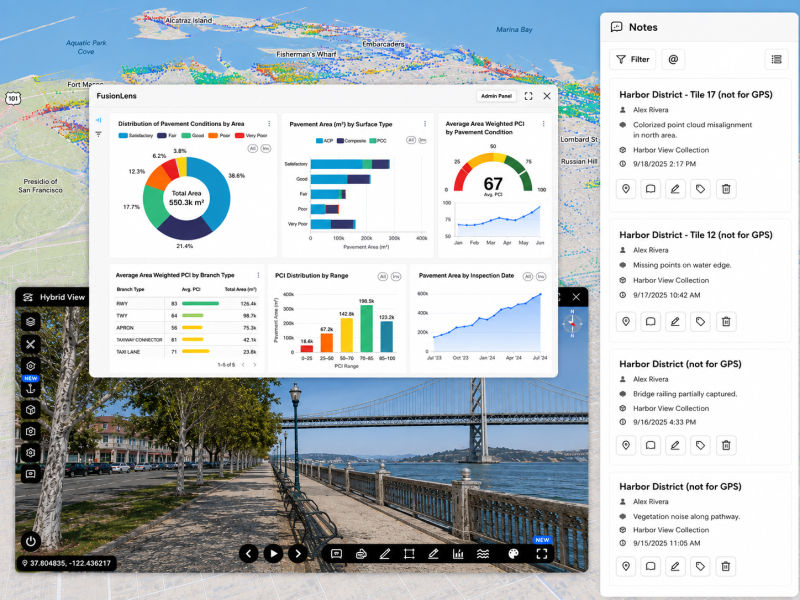Toggle the Satisfactory legend item in donut chart
This screenshot has height=600, width=800.
(x=136, y=136)
